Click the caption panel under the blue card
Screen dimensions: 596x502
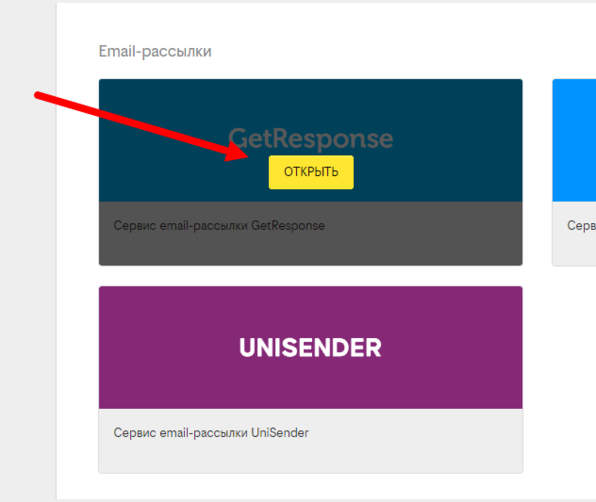[574, 234]
